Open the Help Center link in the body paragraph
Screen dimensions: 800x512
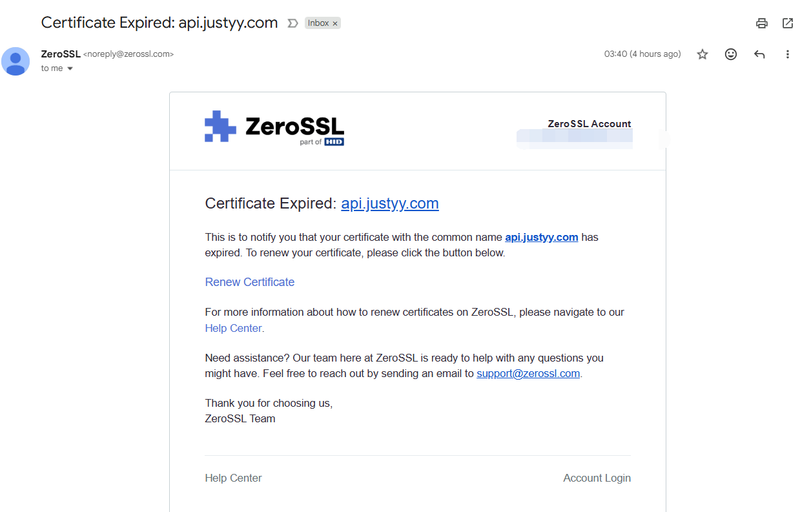click(233, 328)
